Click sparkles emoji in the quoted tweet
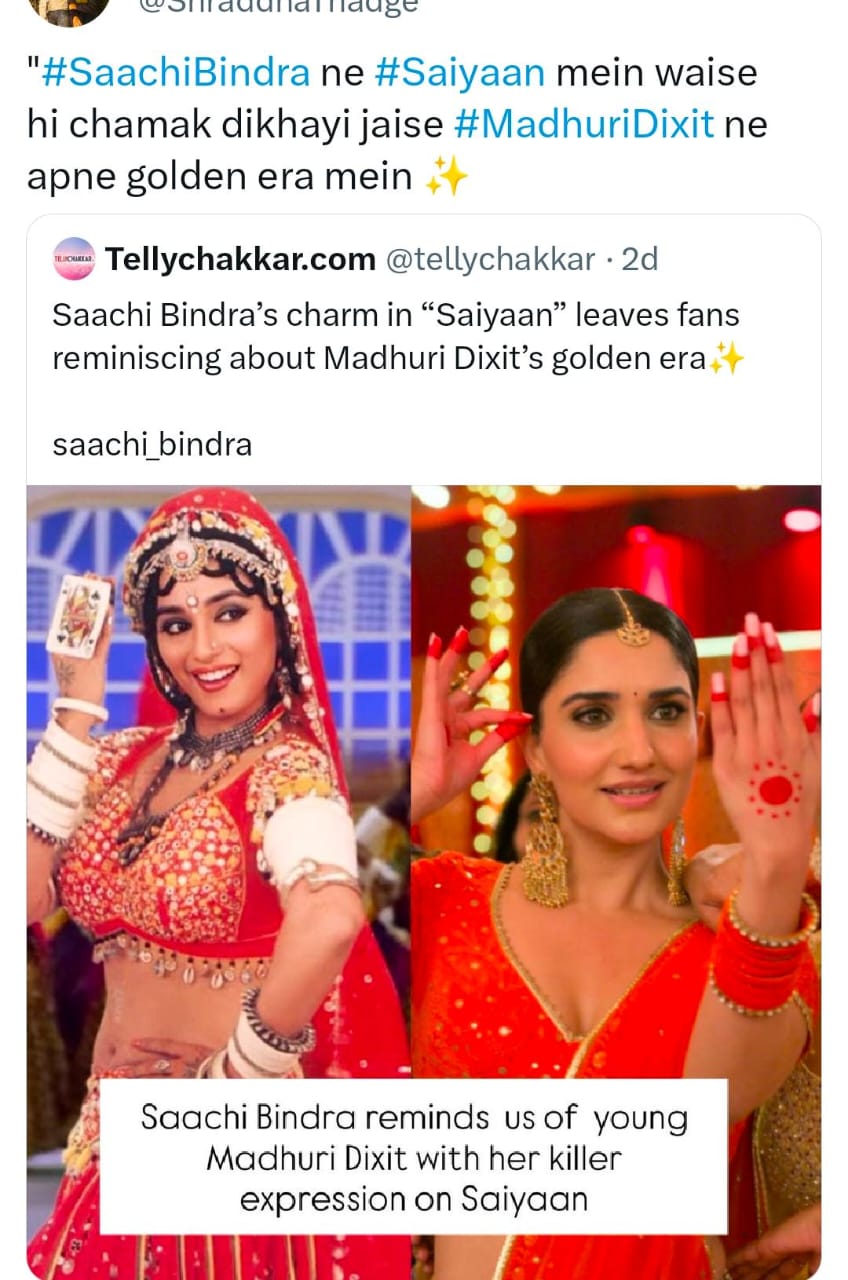The height and width of the screenshot is (1280, 848). coord(726,358)
